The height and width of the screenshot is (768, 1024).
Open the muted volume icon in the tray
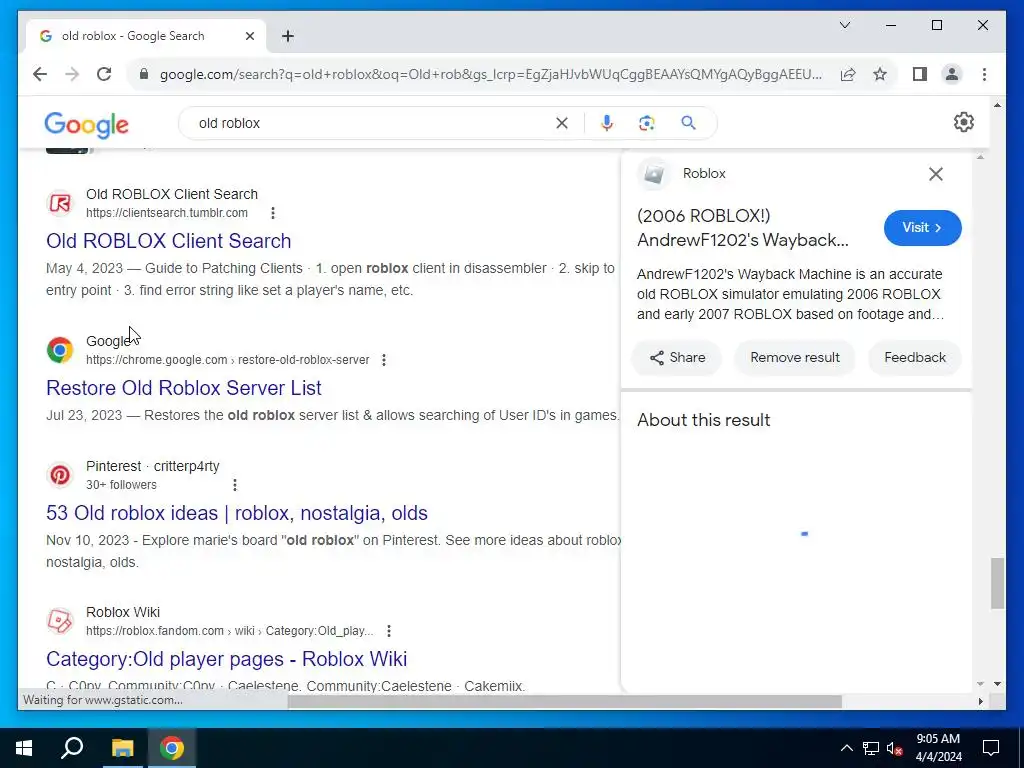click(894, 748)
